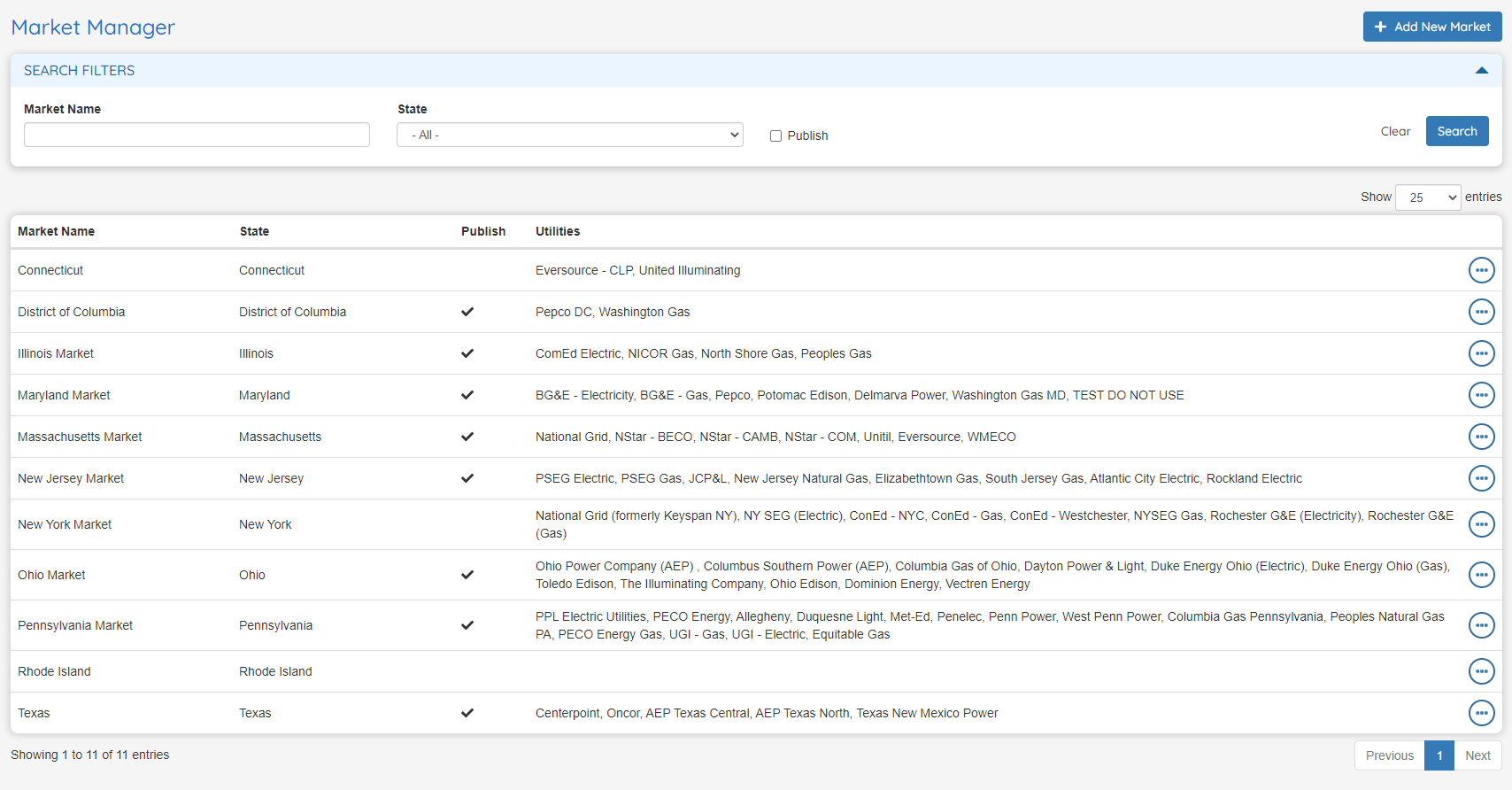Go to Next page

pyautogui.click(x=1477, y=755)
